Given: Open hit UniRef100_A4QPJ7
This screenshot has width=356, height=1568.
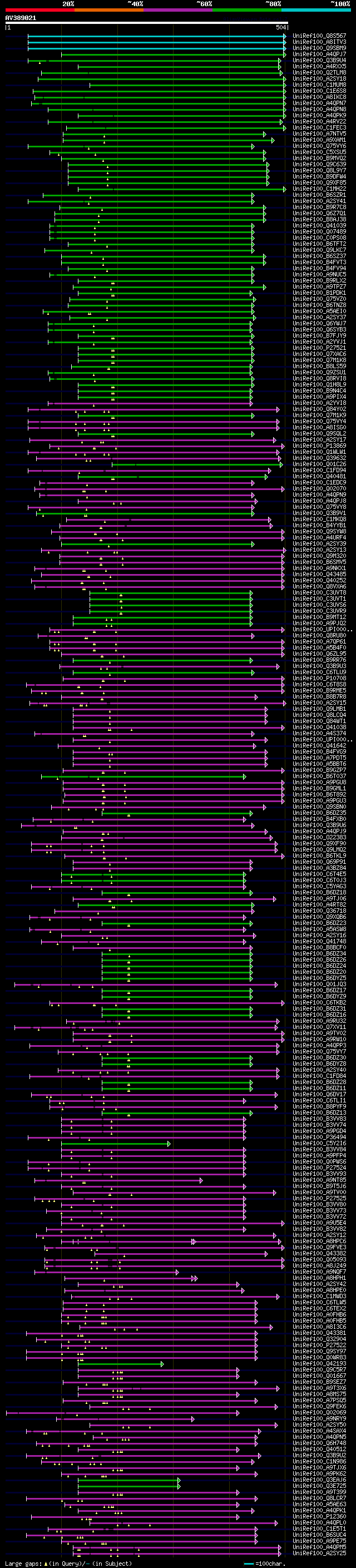Looking at the screenshot, I should pos(319,54).
